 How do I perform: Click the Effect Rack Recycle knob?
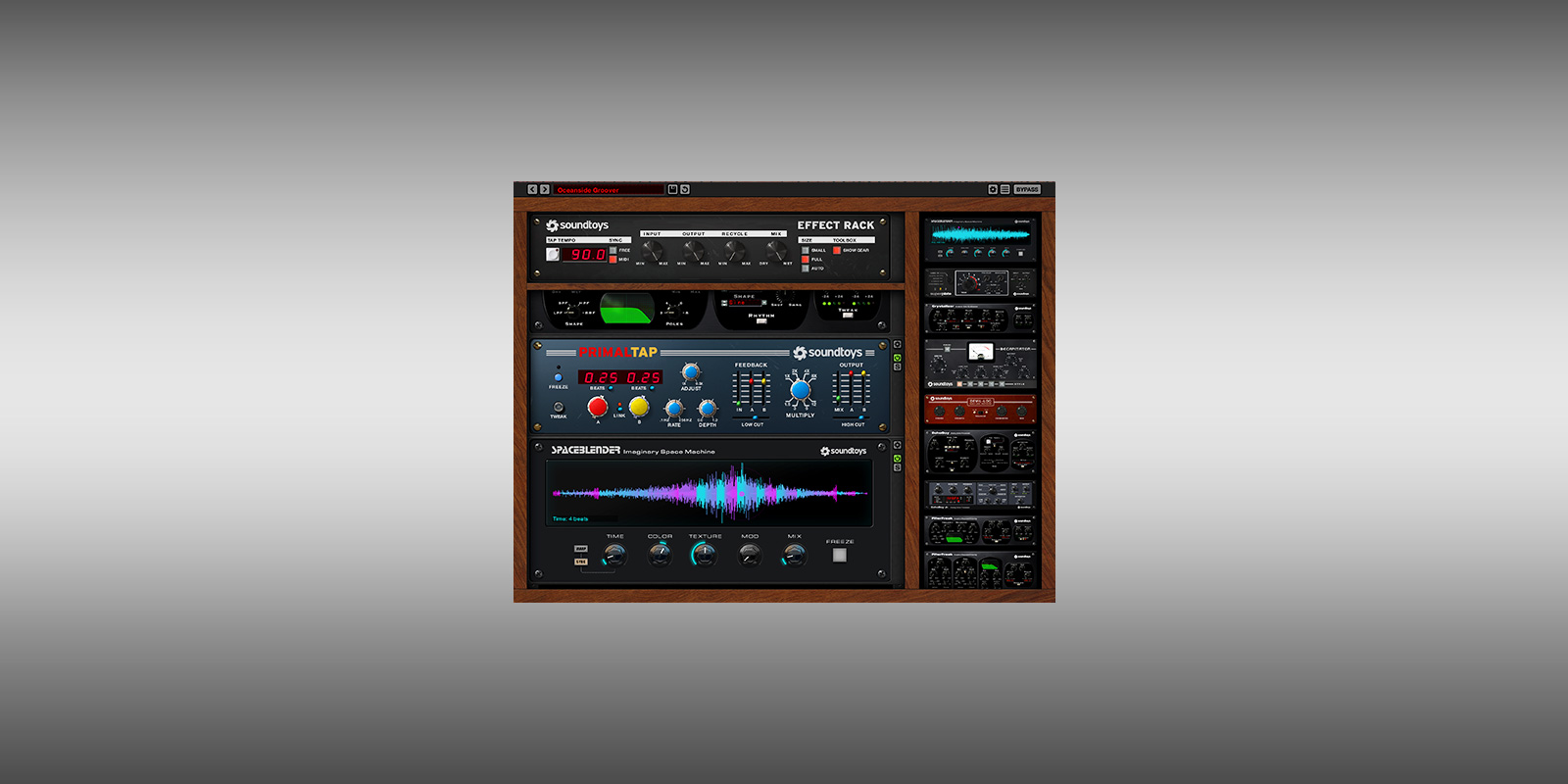(734, 251)
